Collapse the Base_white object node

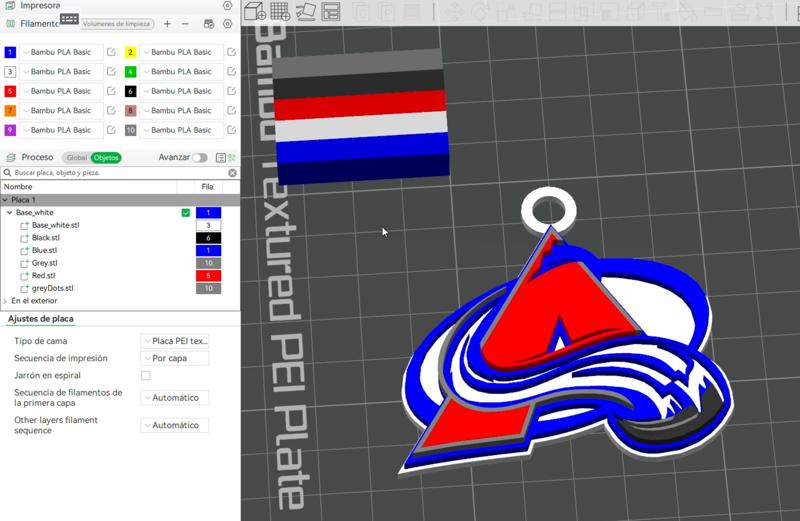(10, 213)
